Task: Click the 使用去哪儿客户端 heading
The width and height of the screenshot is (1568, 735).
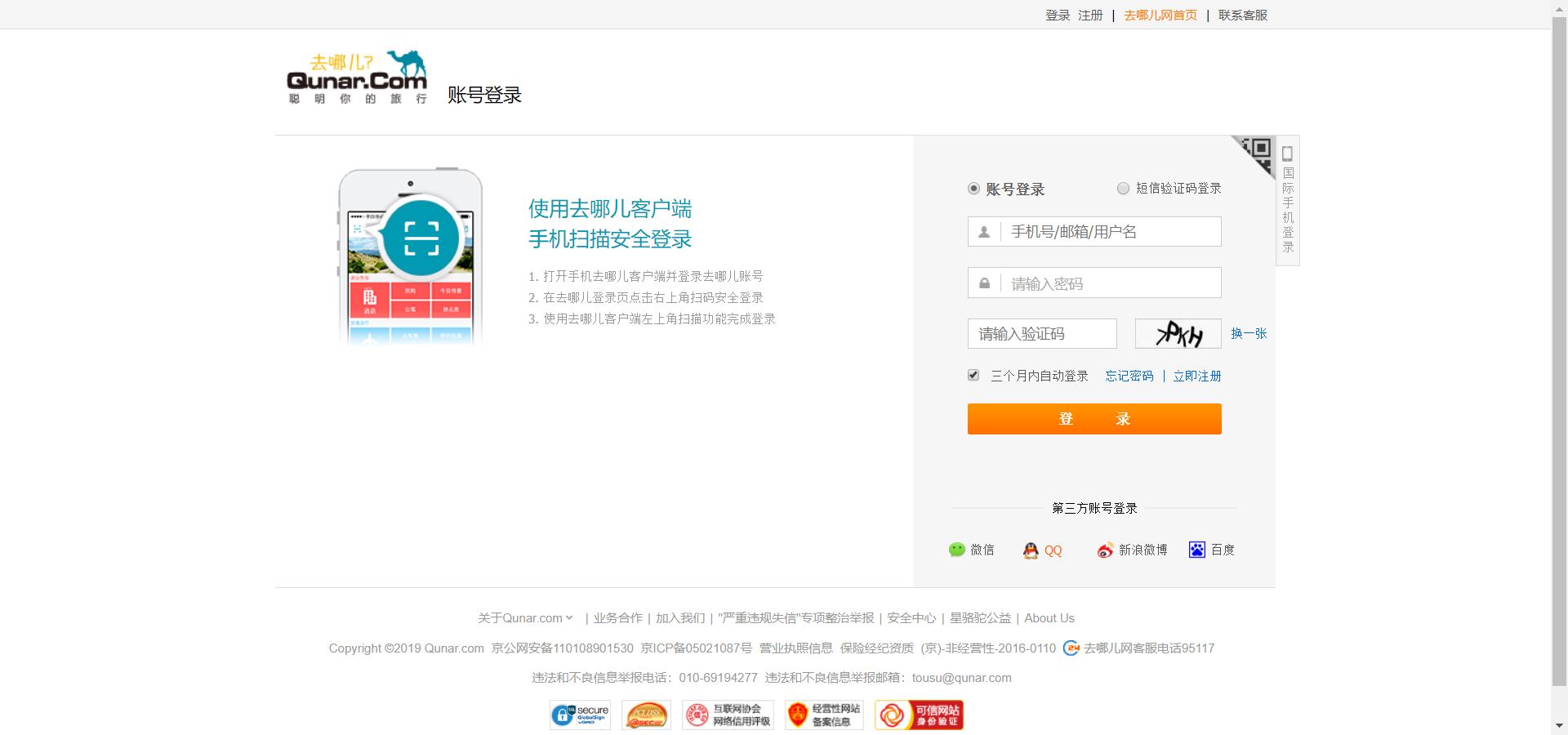Action: 610,209
